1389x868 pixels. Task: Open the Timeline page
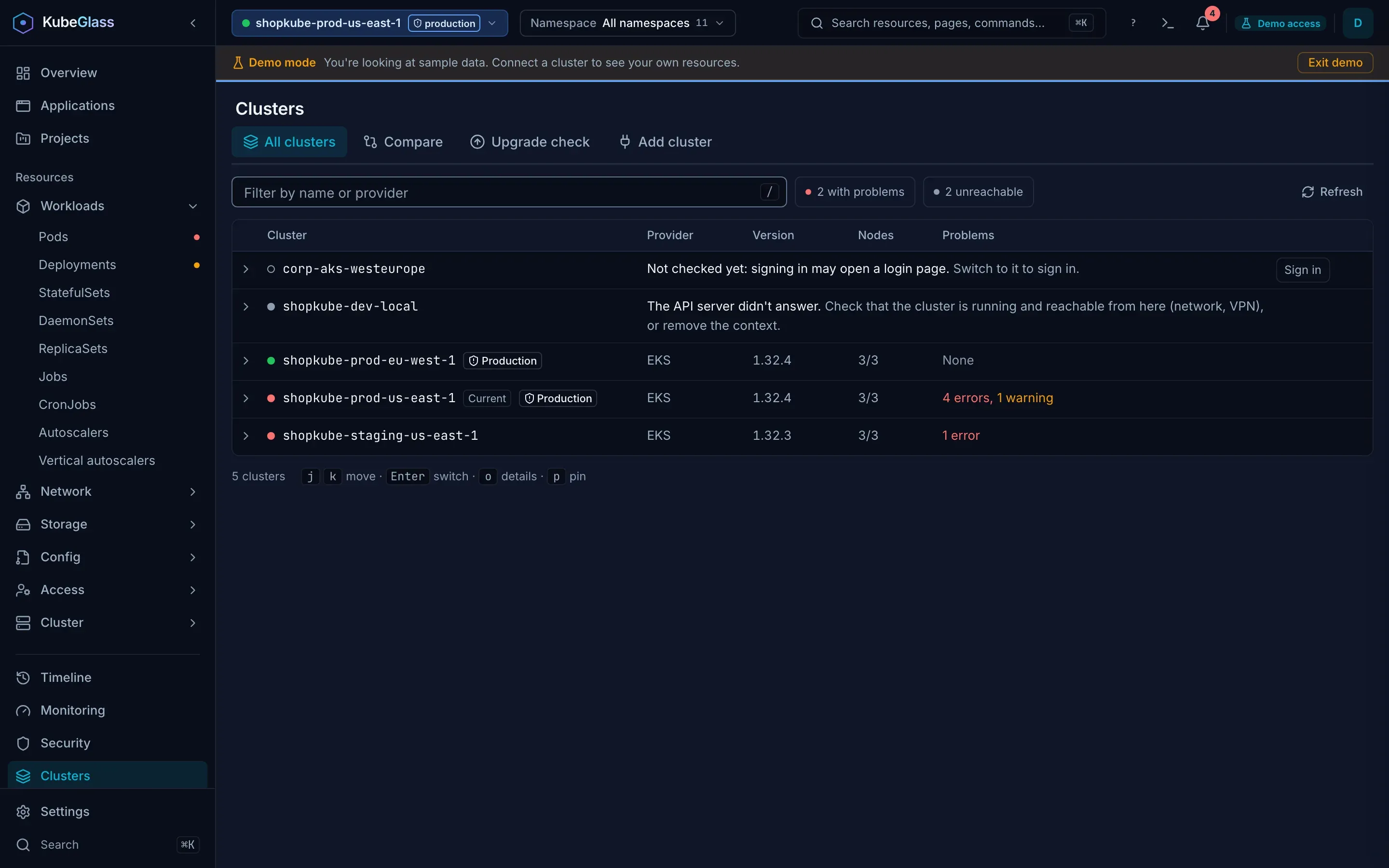pos(108,678)
